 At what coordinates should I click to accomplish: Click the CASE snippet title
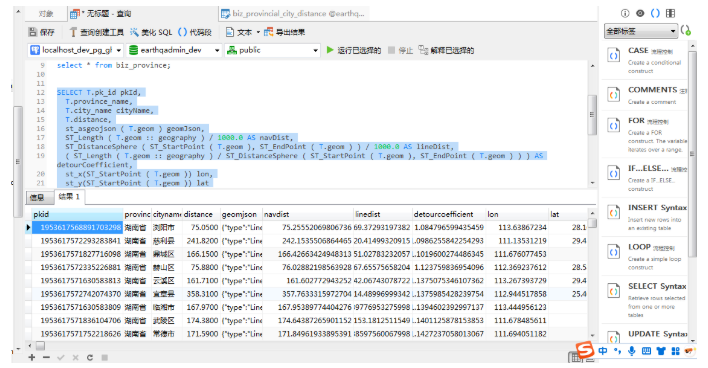638,51
